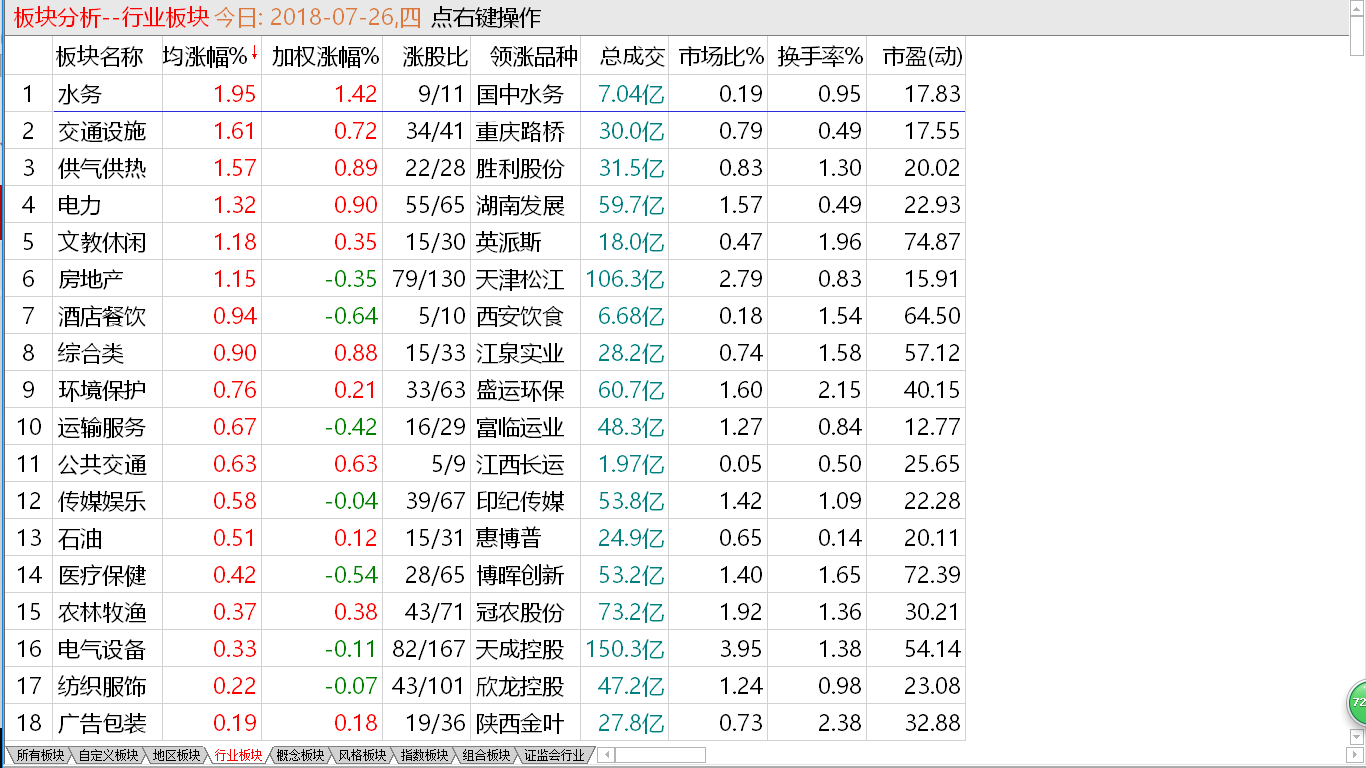Select the 指数板块 tab
The height and width of the screenshot is (768, 1366).
(x=425, y=756)
